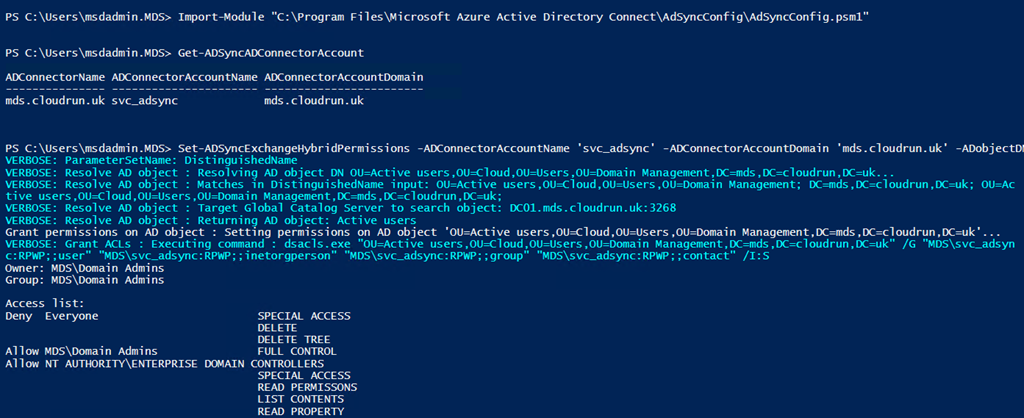Screen dimensions: 1024x418
Task: Click the Returning AD object: Active users line
Action: 211,220
